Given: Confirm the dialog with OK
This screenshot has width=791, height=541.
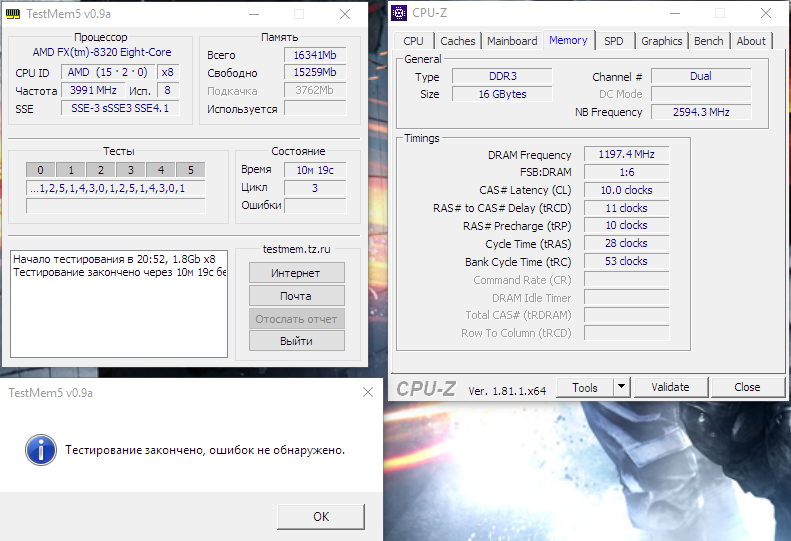Looking at the screenshot, I should coord(321,516).
